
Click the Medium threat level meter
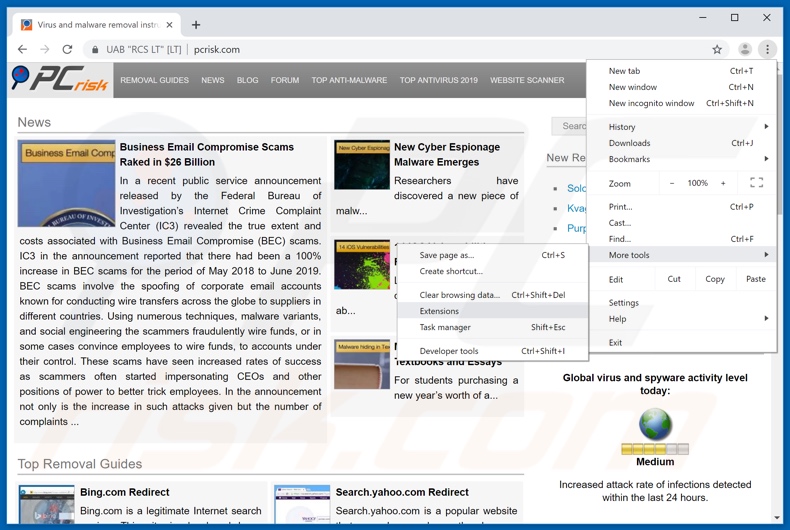pyautogui.click(x=655, y=449)
